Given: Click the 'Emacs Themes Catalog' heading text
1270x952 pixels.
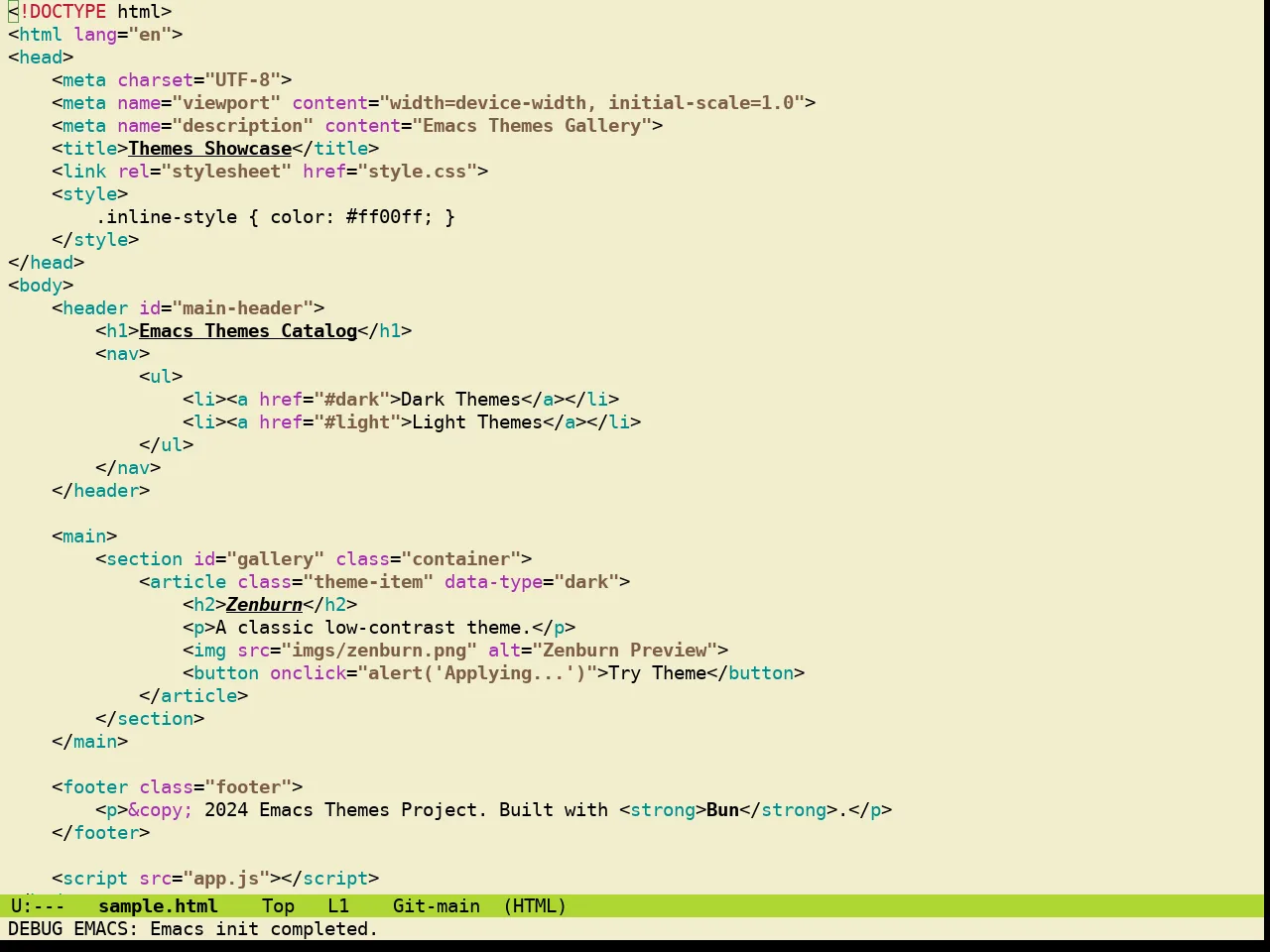Looking at the screenshot, I should pyautogui.click(x=248, y=331).
